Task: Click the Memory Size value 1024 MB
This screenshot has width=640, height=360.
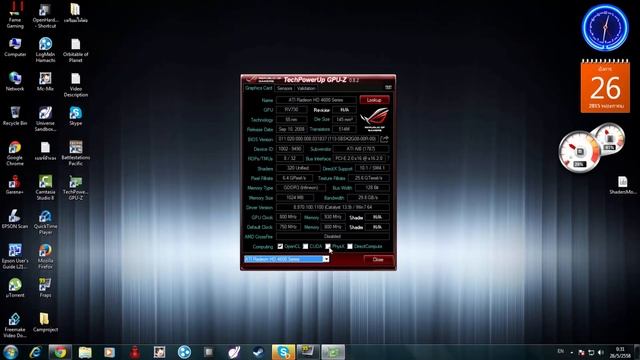Action: (x=295, y=198)
